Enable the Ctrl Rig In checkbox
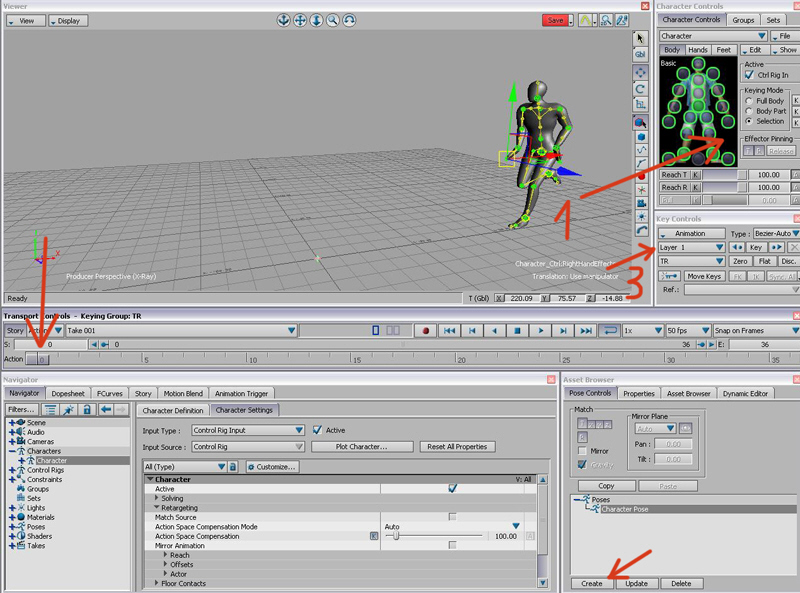This screenshot has width=800, height=593. 750,74
